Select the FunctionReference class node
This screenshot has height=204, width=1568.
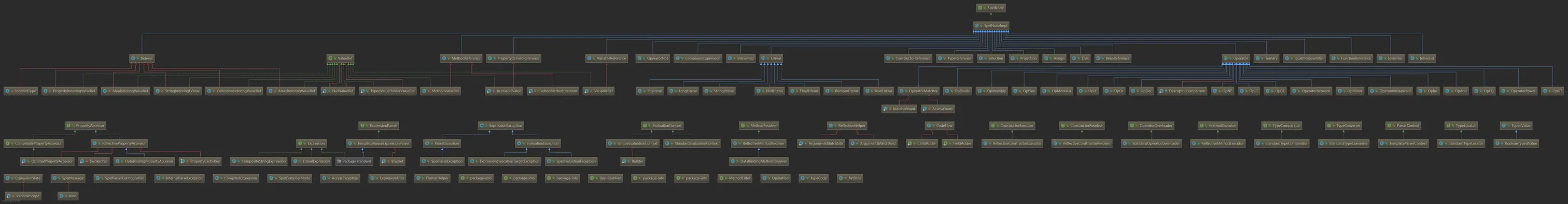[x=1351, y=59]
